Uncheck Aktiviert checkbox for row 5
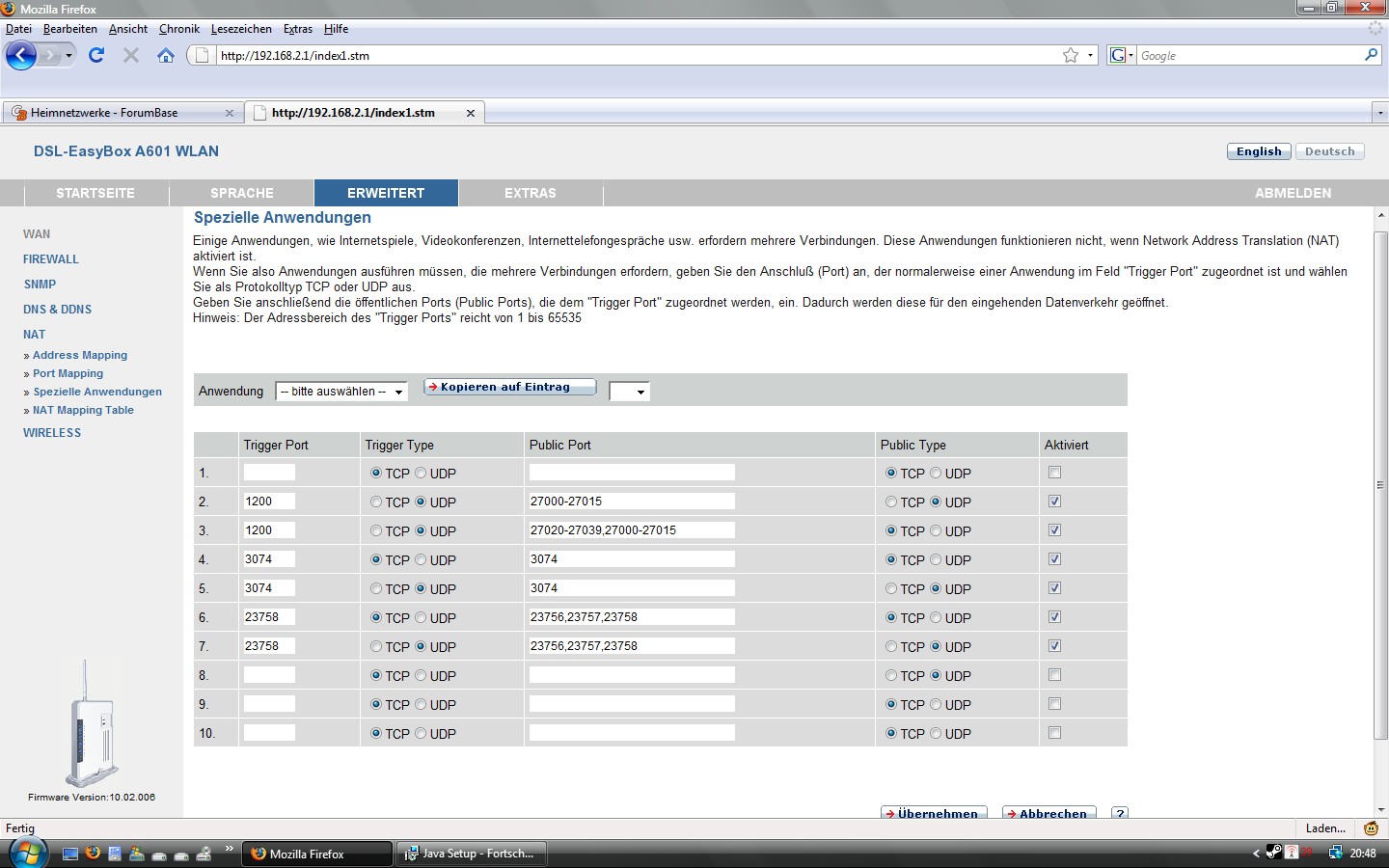Screen dimensions: 1389x868 click(x=1054, y=588)
